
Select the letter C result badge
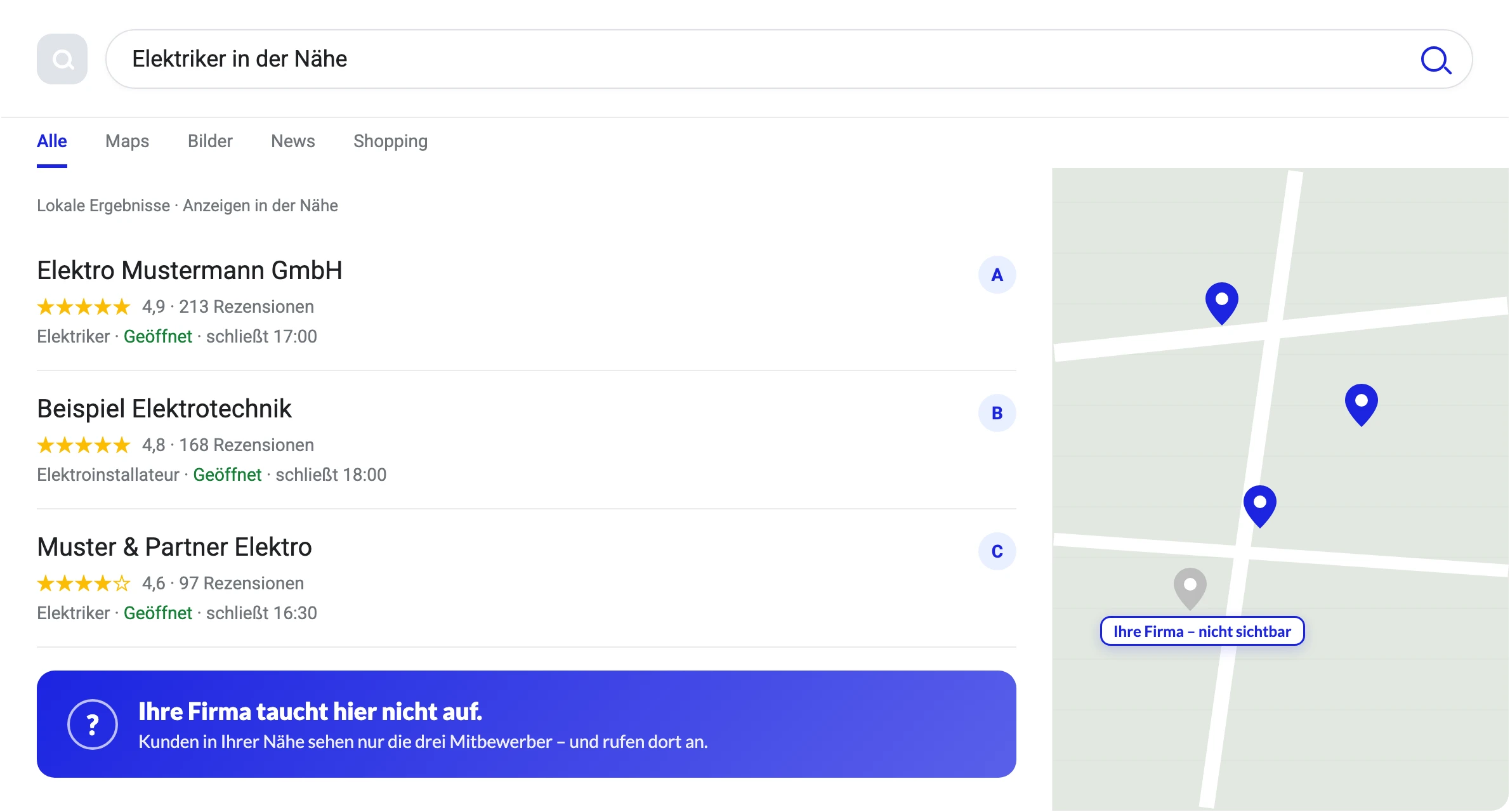(997, 551)
